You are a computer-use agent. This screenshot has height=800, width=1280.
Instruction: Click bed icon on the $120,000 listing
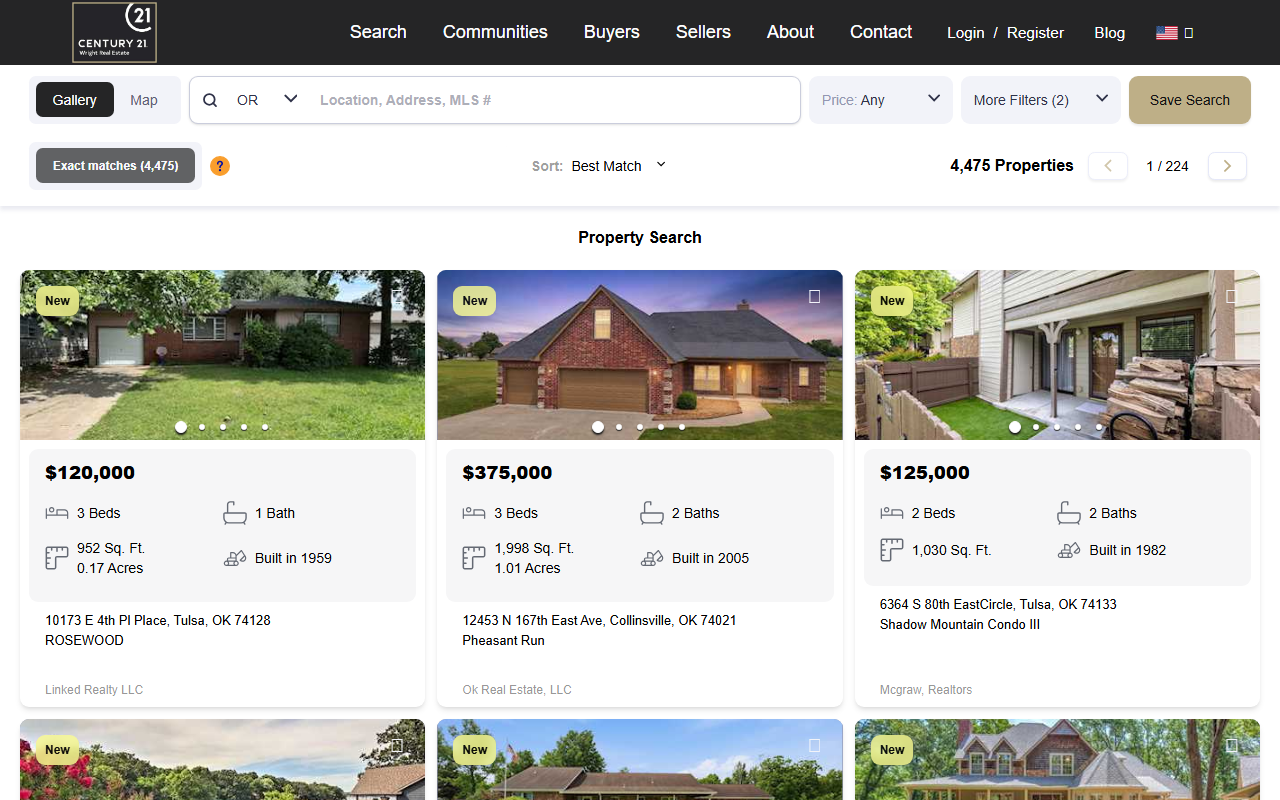coord(57,513)
